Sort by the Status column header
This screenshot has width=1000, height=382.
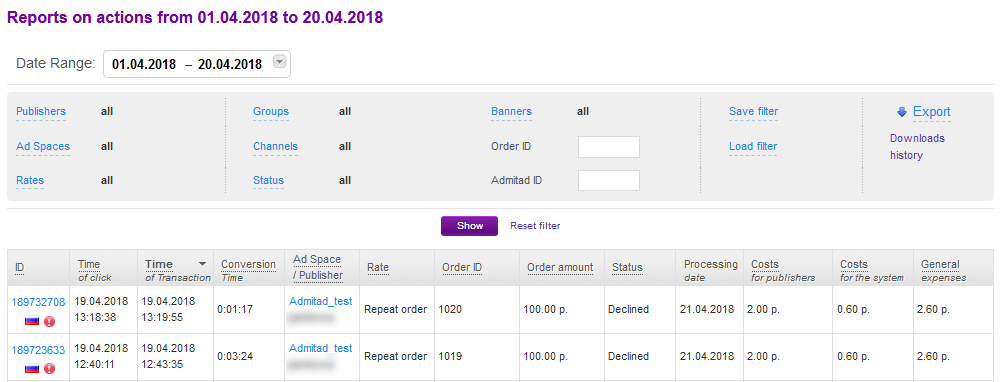tap(628, 267)
